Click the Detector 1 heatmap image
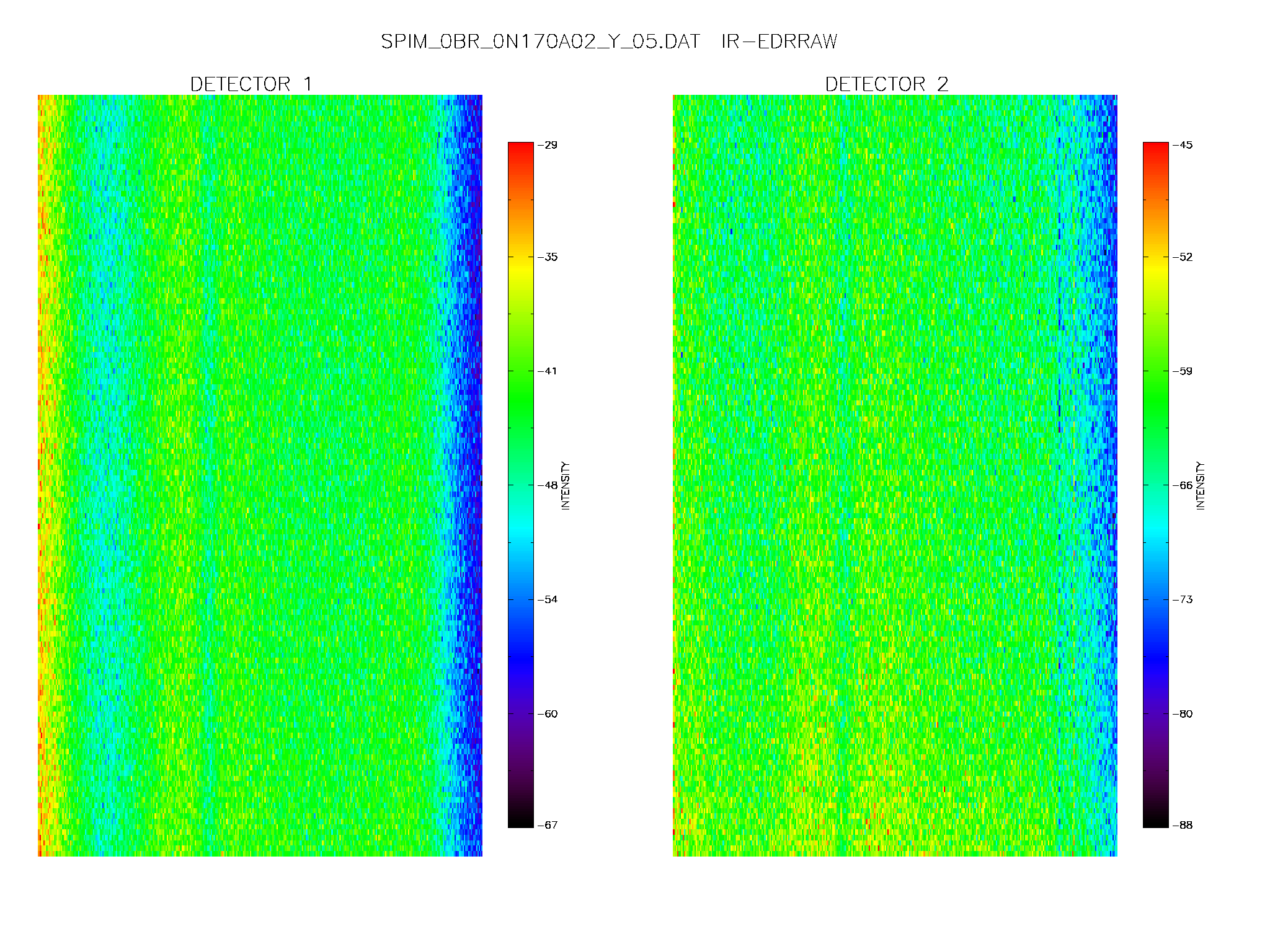Screen dimensions: 1270x952 [260, 475]
